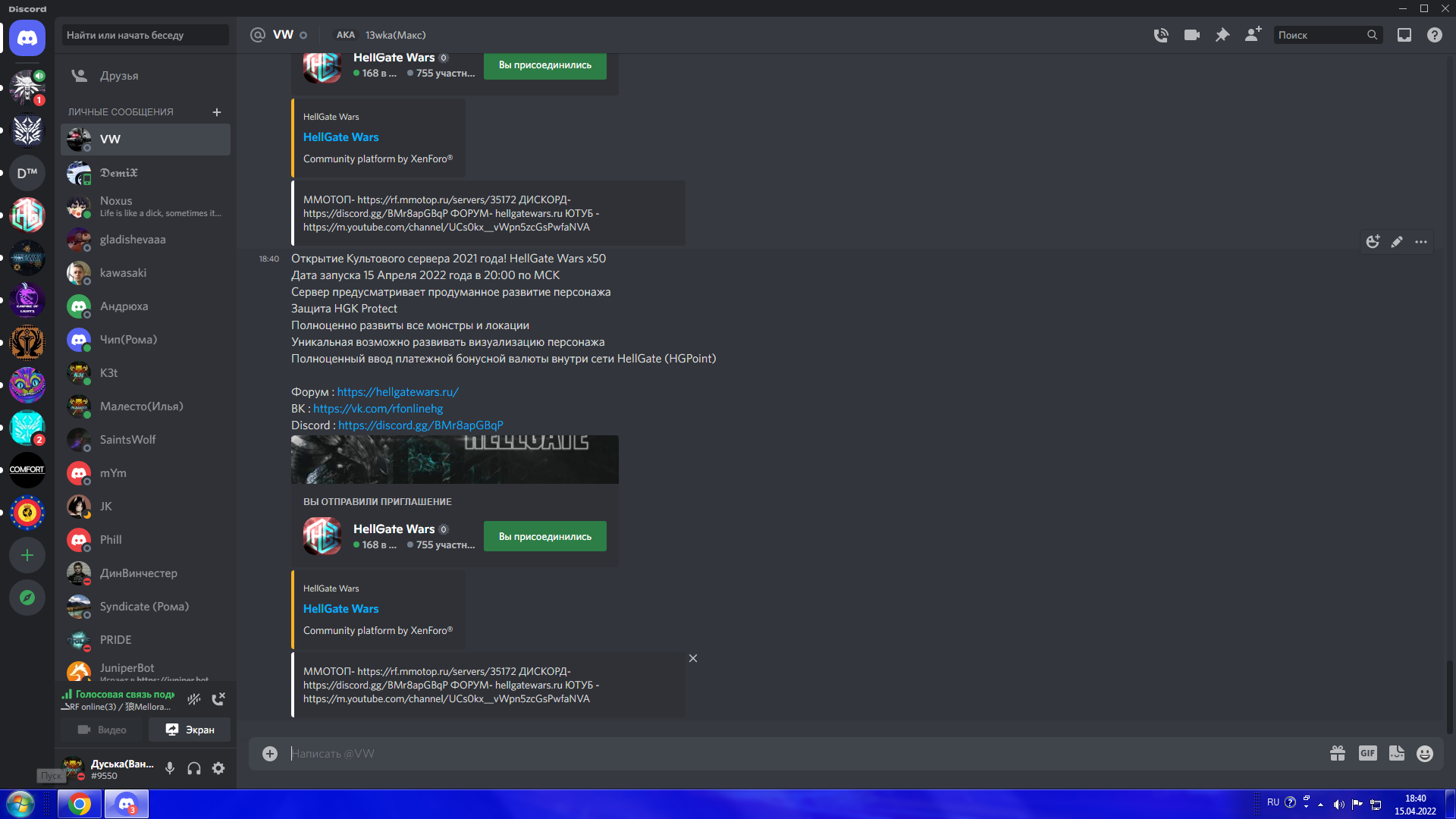Open Discord help

coord(1435,35)
